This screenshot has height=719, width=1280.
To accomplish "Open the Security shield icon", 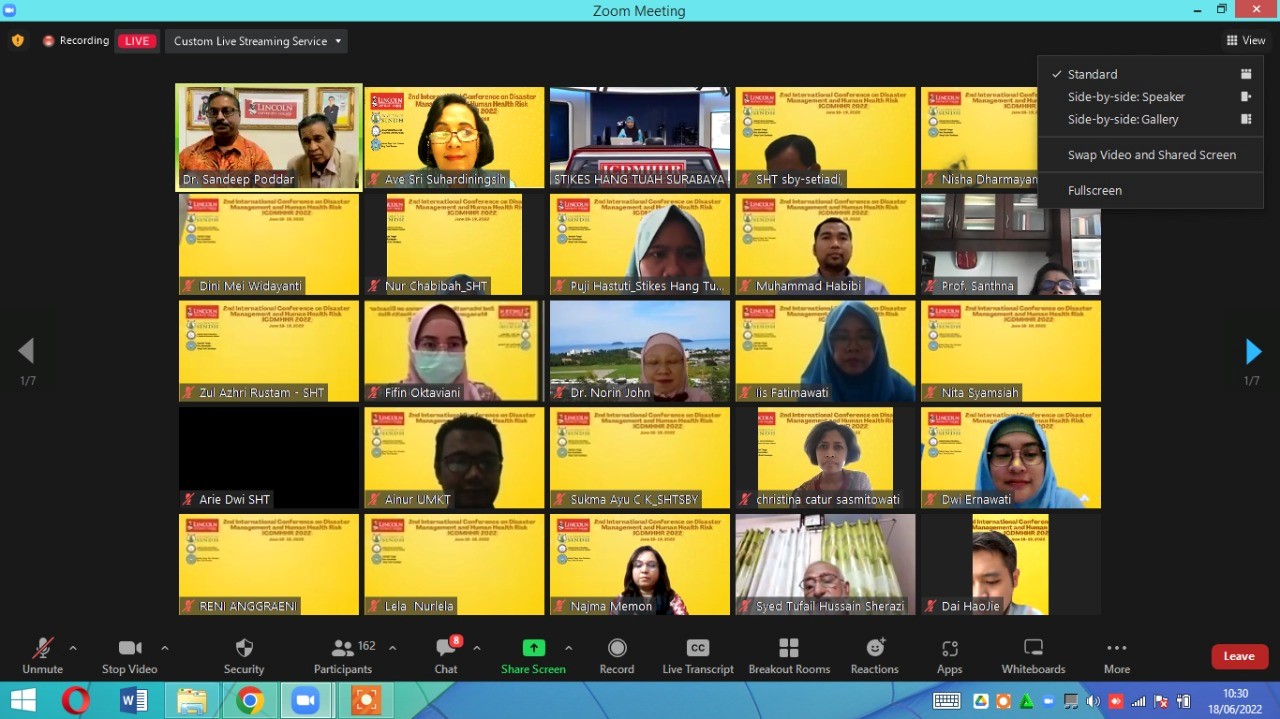I will (x=244, y=648).
